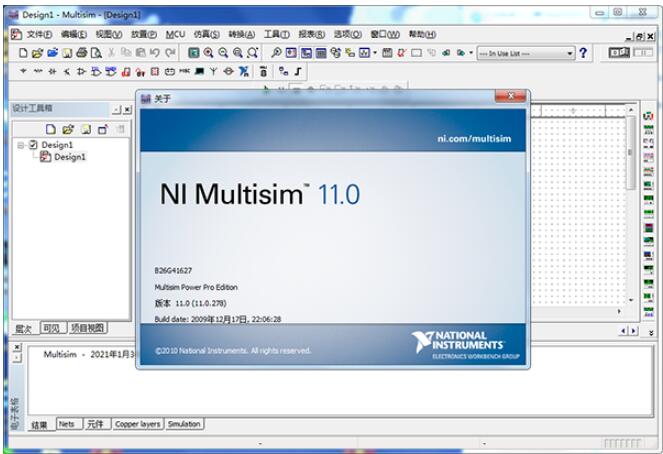Open the MCU menu
The image size is (663, 454).
[175, 35]
